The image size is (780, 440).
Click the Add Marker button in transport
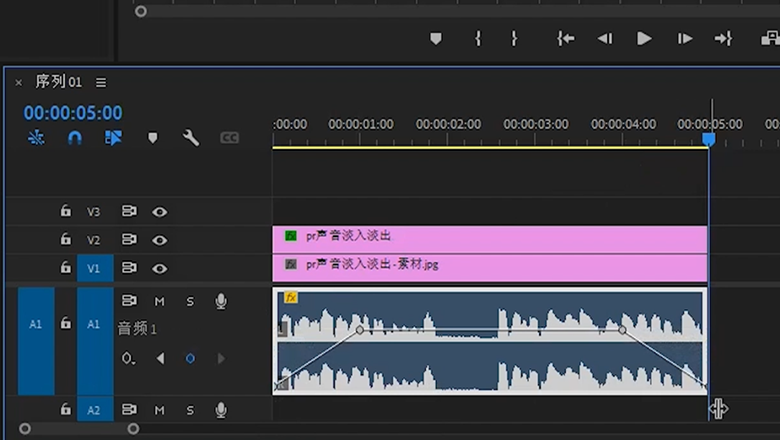[436, 38]
